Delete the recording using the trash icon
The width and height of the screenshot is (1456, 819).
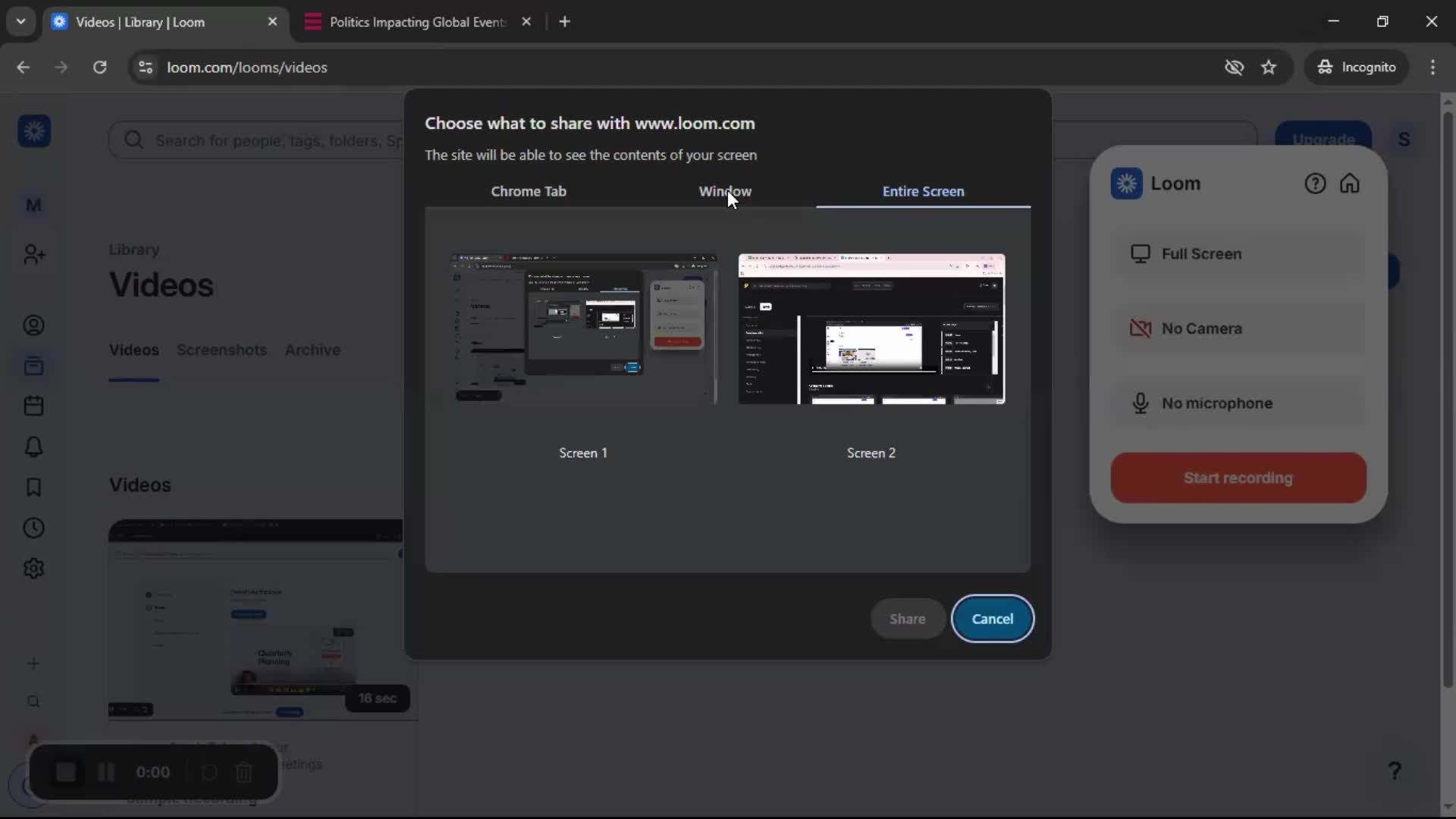click(x=243, y=771)
